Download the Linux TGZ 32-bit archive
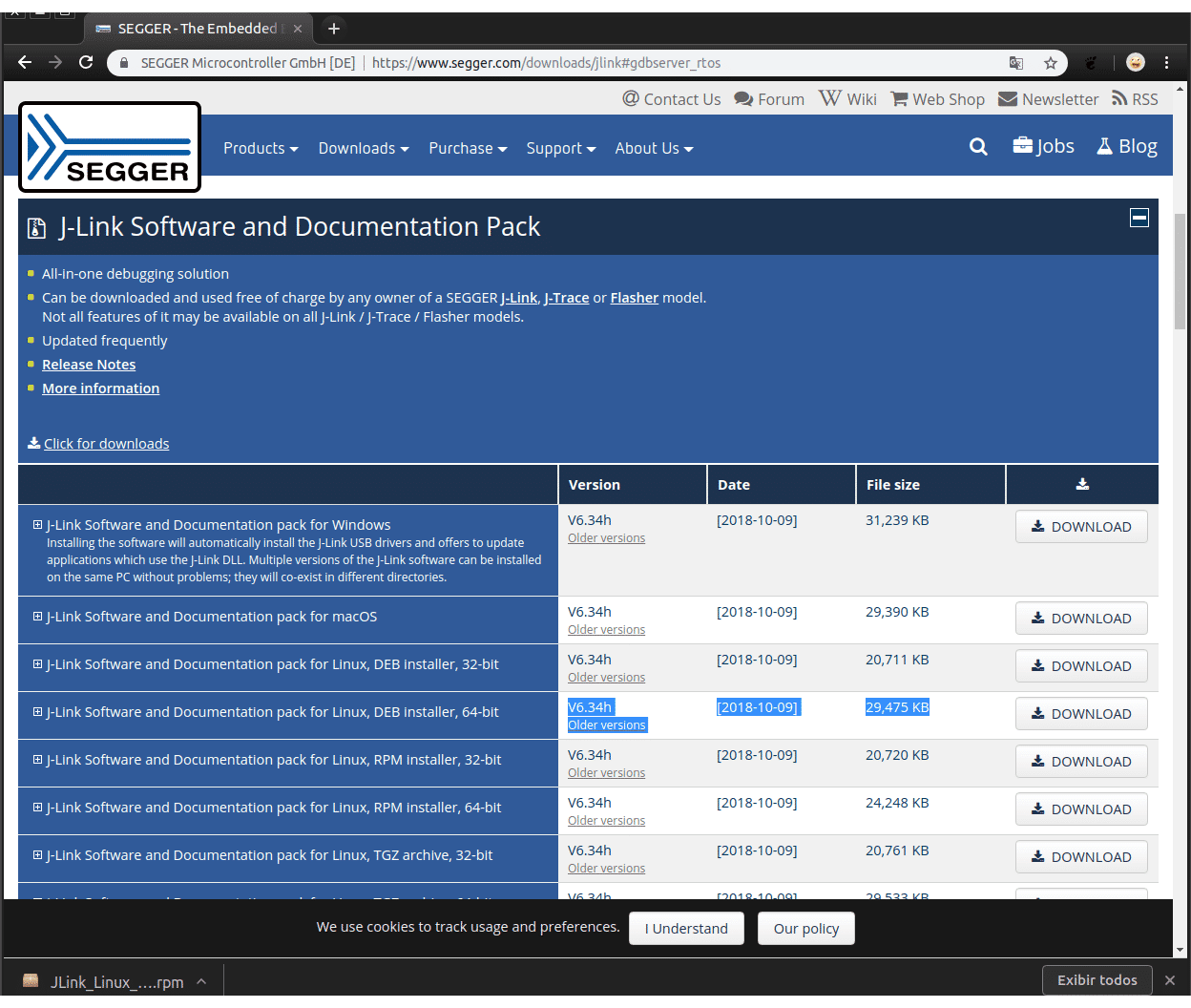The height and width of the screenshot is (1008, 1191). 1081,857
